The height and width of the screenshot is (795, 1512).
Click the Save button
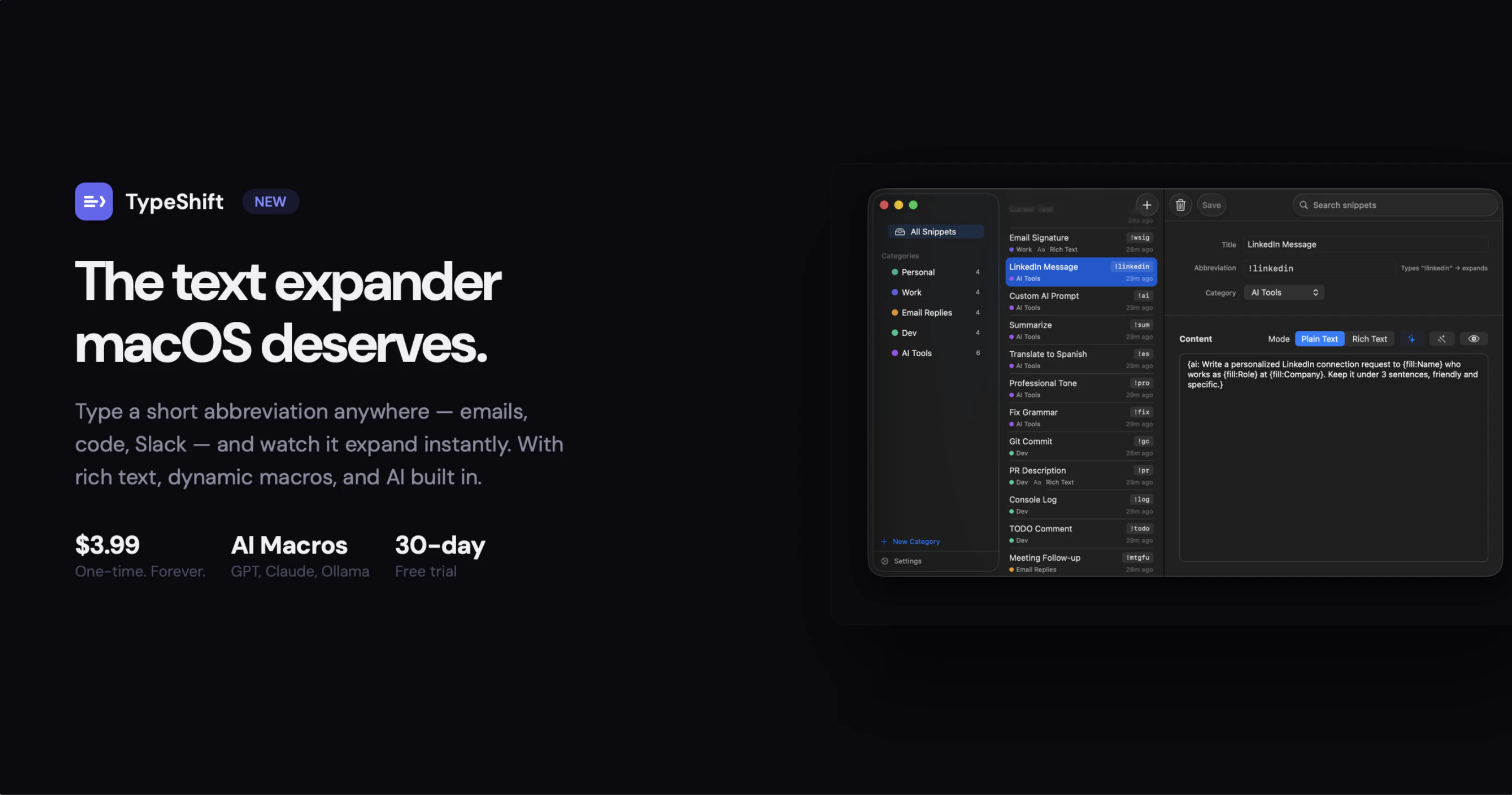[1211, 205]
